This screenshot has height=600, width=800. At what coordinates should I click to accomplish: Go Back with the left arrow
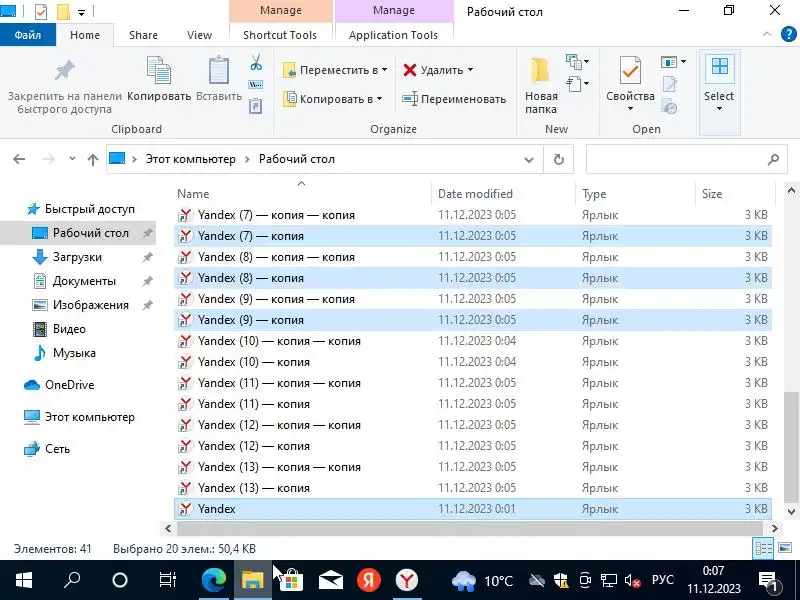click(x=19, y=160)
